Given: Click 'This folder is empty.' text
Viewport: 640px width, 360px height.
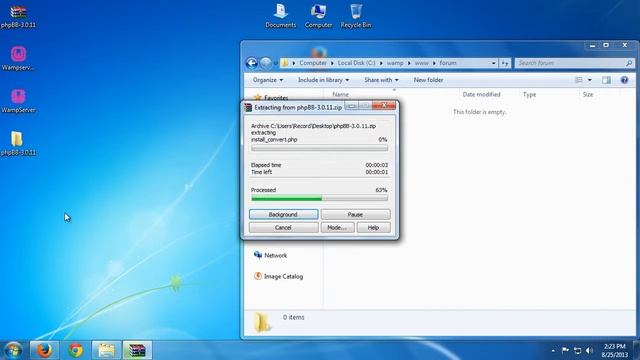Looking at the screenshot, I should tap(480, 112).
